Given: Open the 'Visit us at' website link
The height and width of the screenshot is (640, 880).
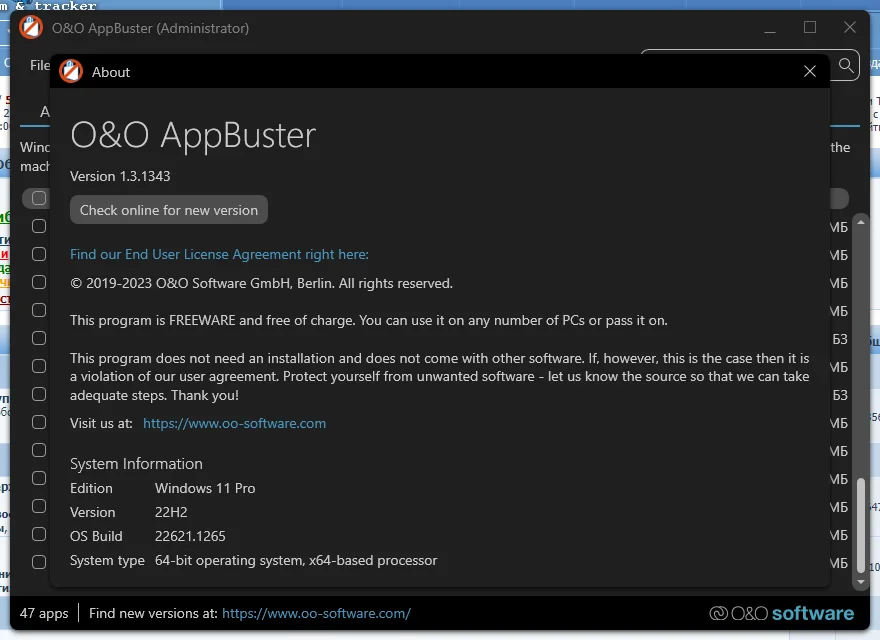Looking at the screenshot, I should [x=234, y=423].
